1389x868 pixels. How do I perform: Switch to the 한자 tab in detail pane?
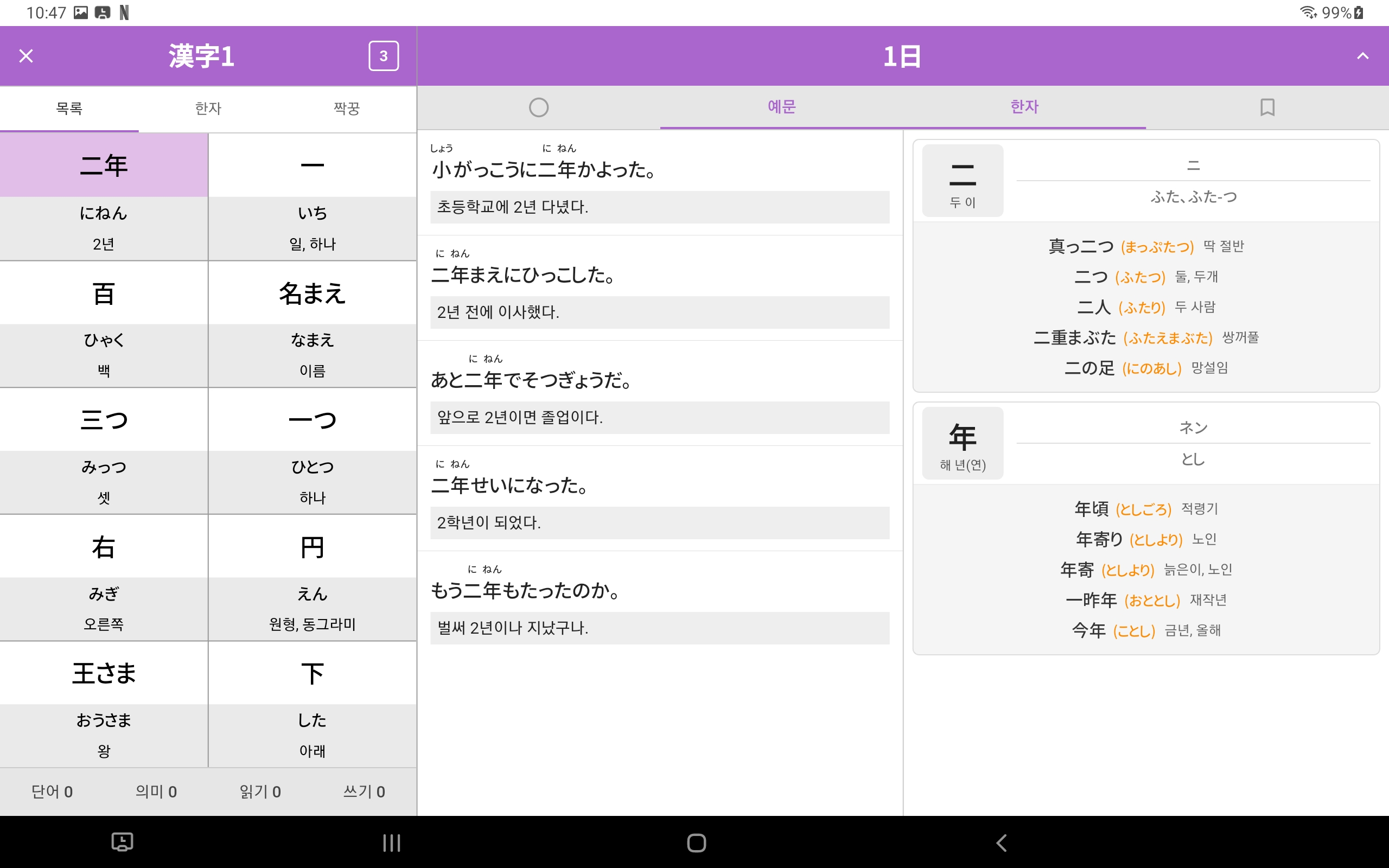pyautogui.click(x=1024, y=107)
